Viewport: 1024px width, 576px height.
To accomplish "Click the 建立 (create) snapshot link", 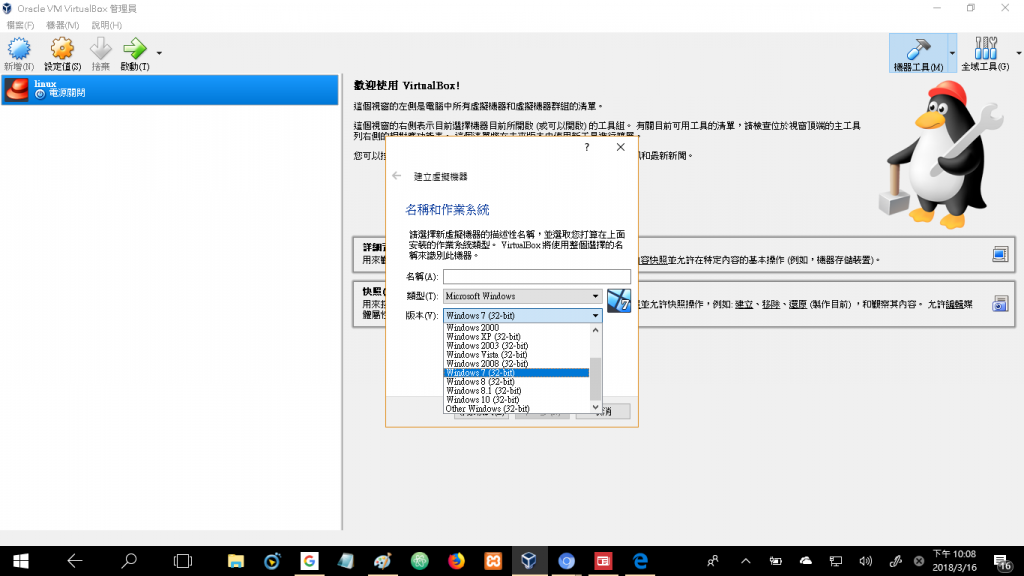I will (744, 304).
